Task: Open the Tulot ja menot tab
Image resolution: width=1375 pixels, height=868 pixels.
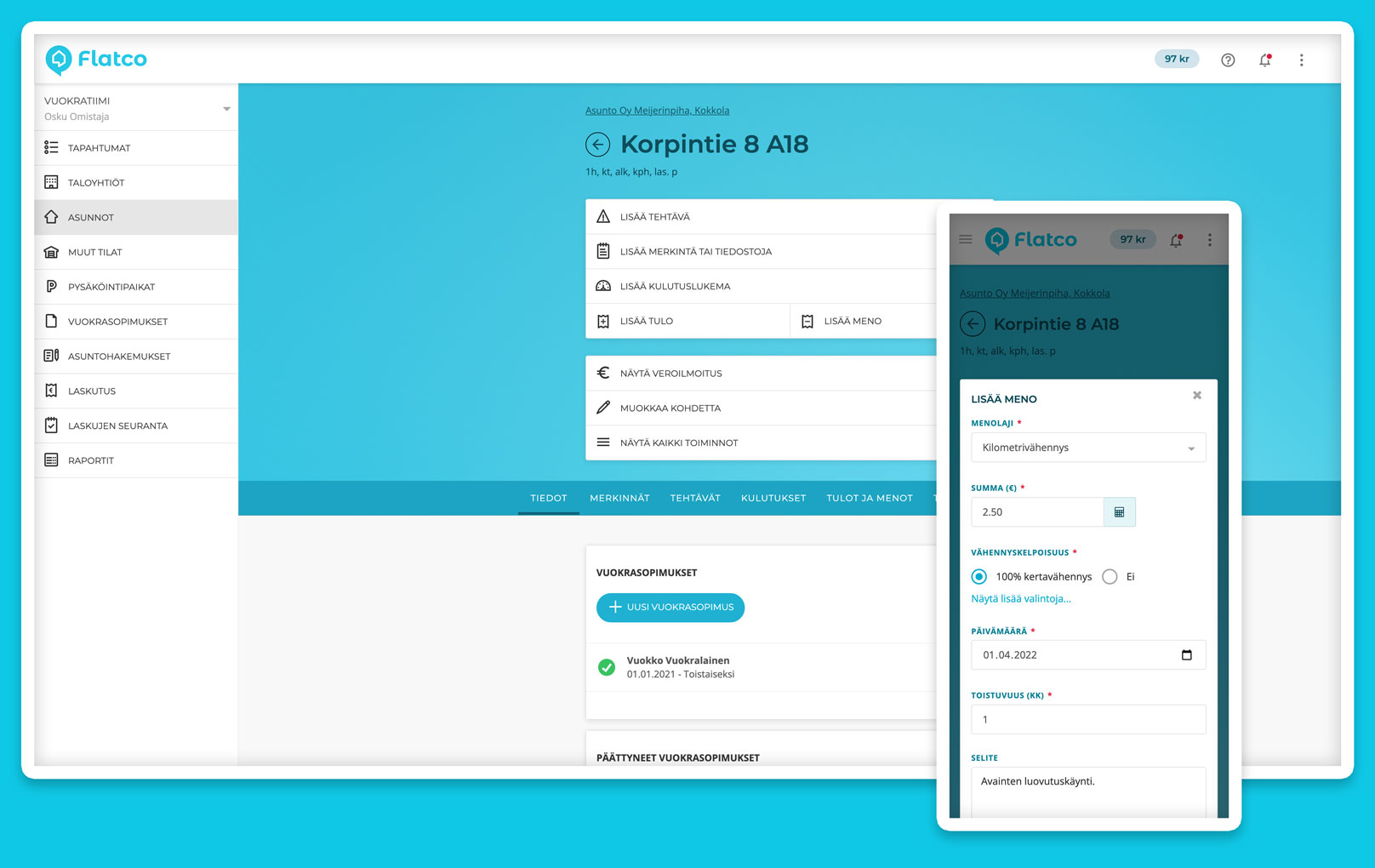Action: click(x=869, y=498)
